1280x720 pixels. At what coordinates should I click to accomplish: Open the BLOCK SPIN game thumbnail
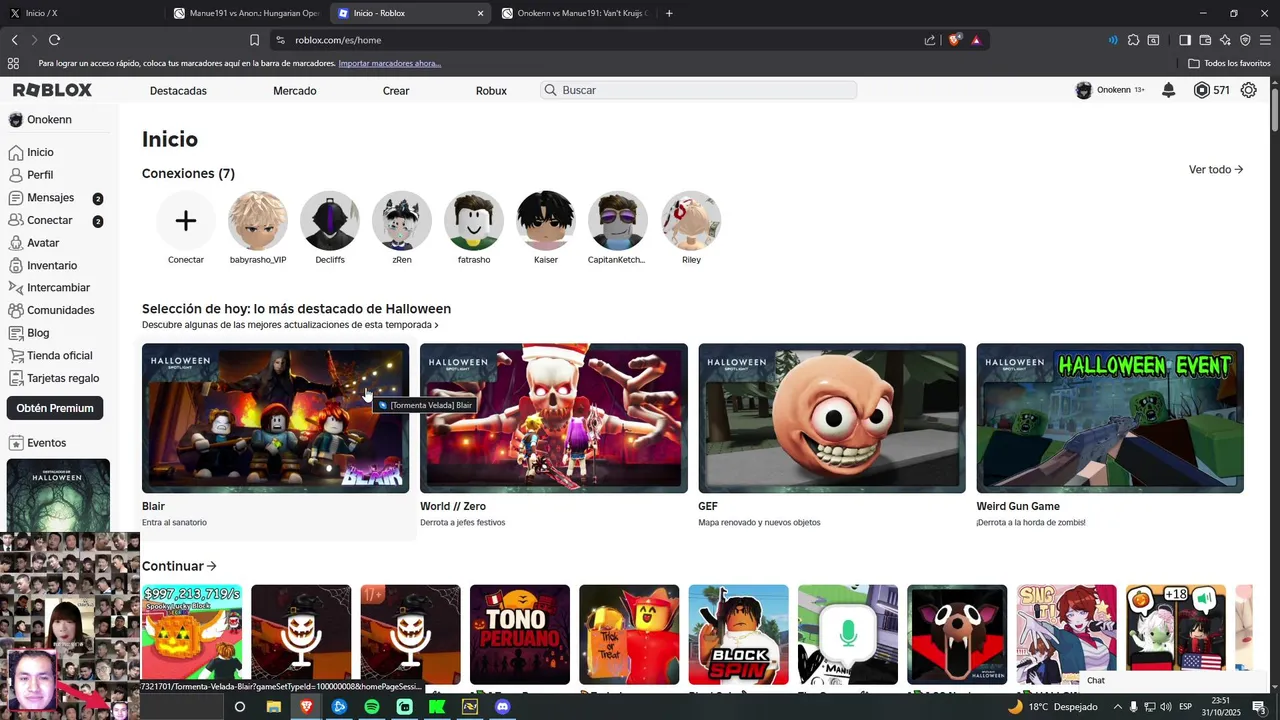738,635
